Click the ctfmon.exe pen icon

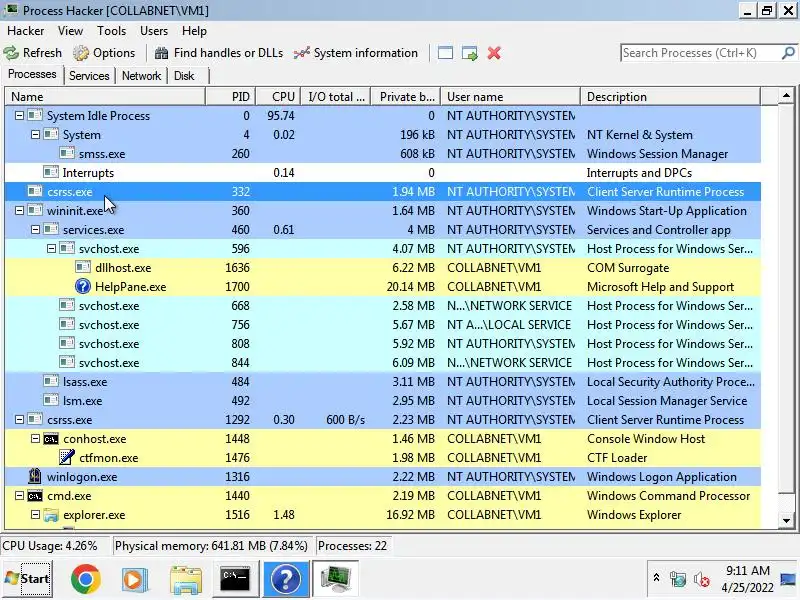coord(67,457)
